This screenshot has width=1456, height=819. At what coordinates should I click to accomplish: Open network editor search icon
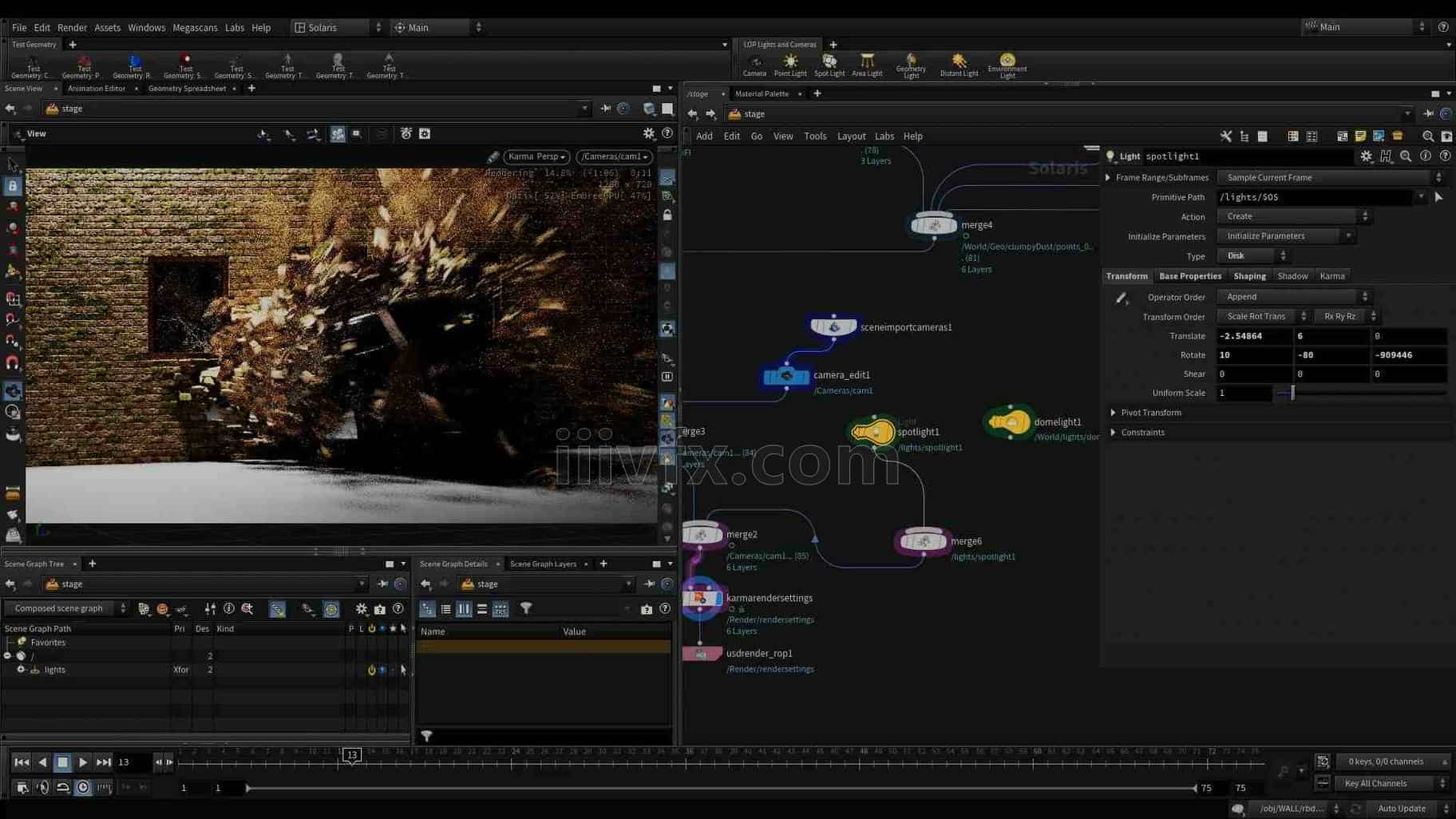click(x=1428, y=136)
